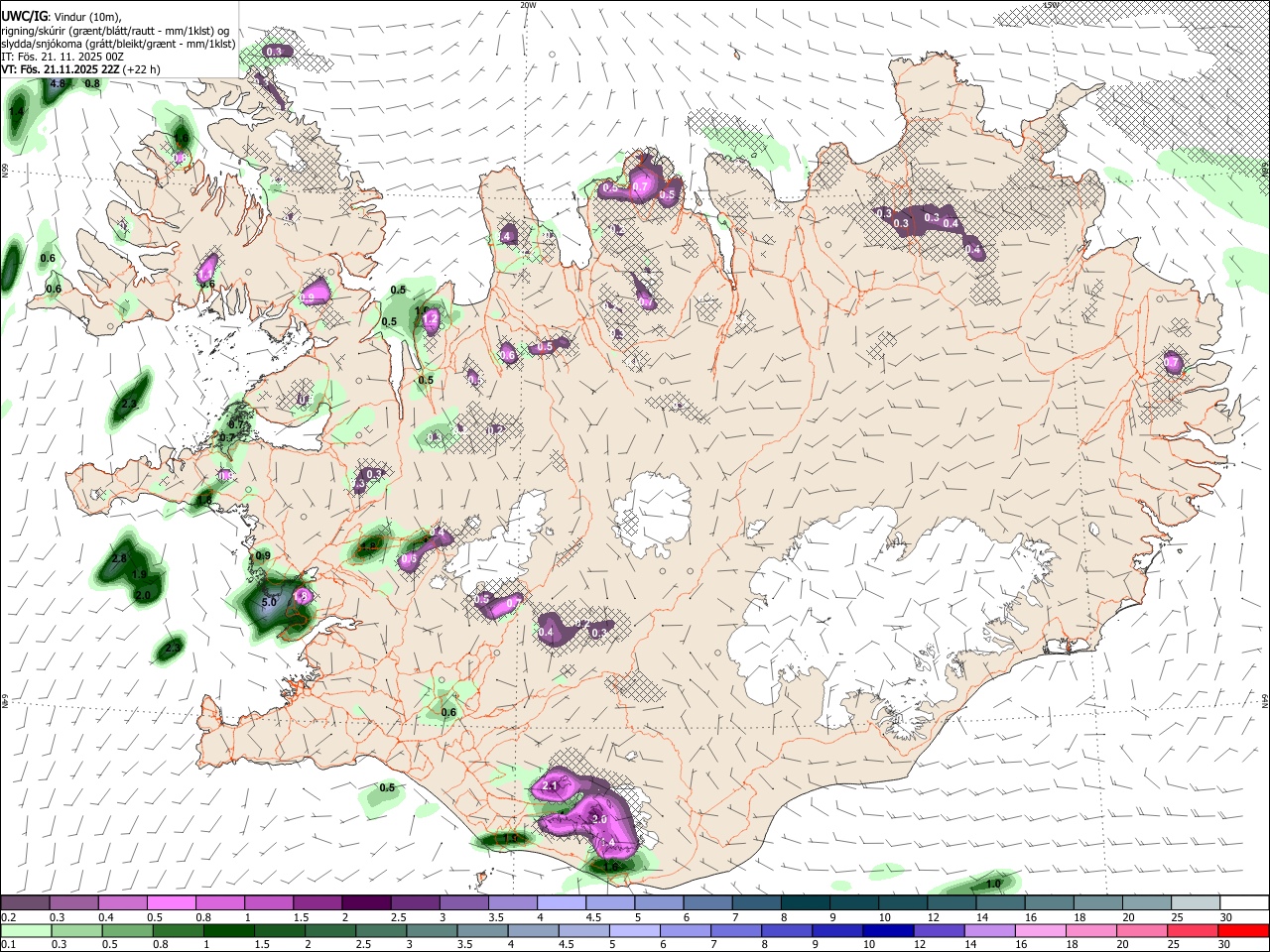Viewport: 1270px width, 952px height.
Task: Click the 2.1 snowfall value label
Action: point(552,786)
